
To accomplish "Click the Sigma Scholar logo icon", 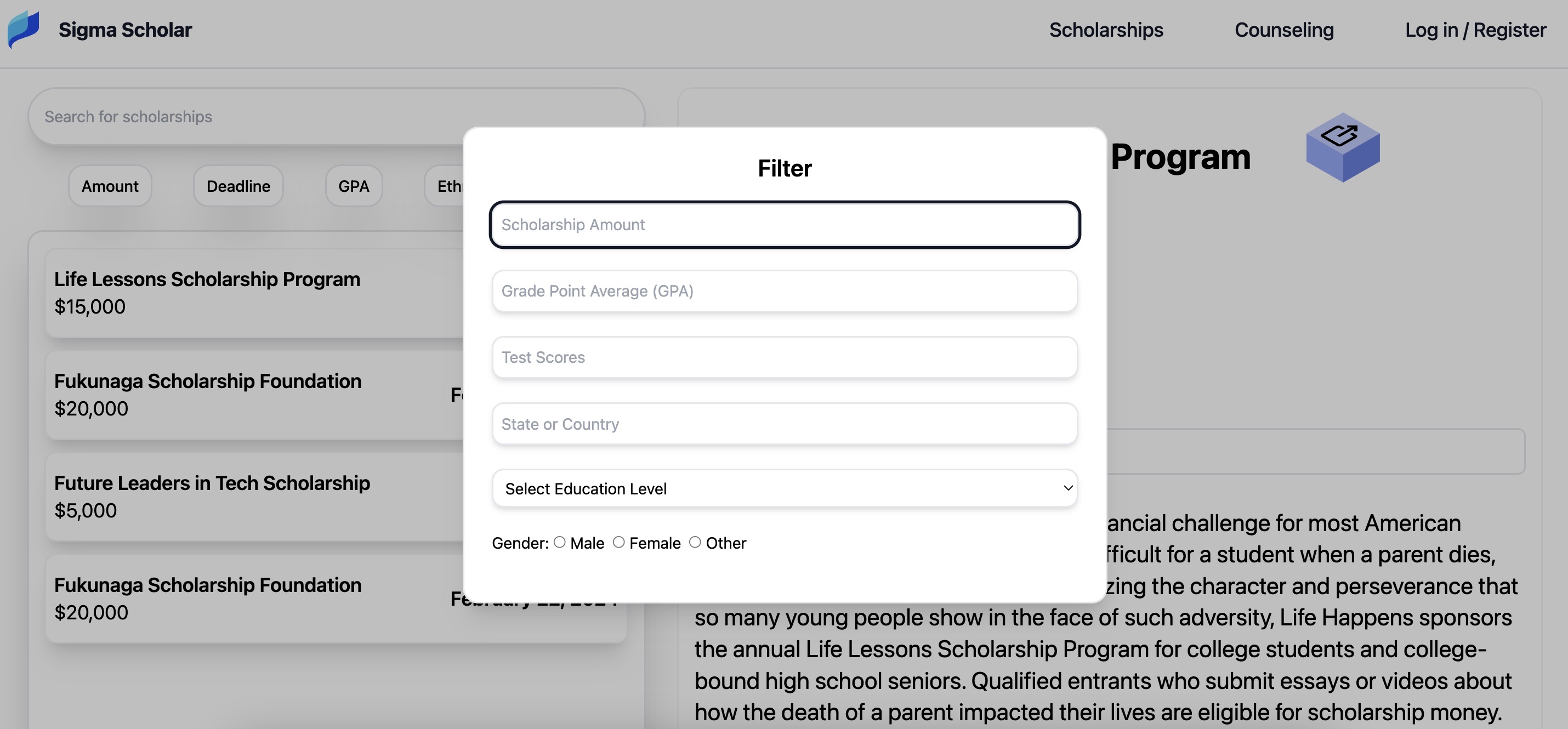I will click(23, 28).
